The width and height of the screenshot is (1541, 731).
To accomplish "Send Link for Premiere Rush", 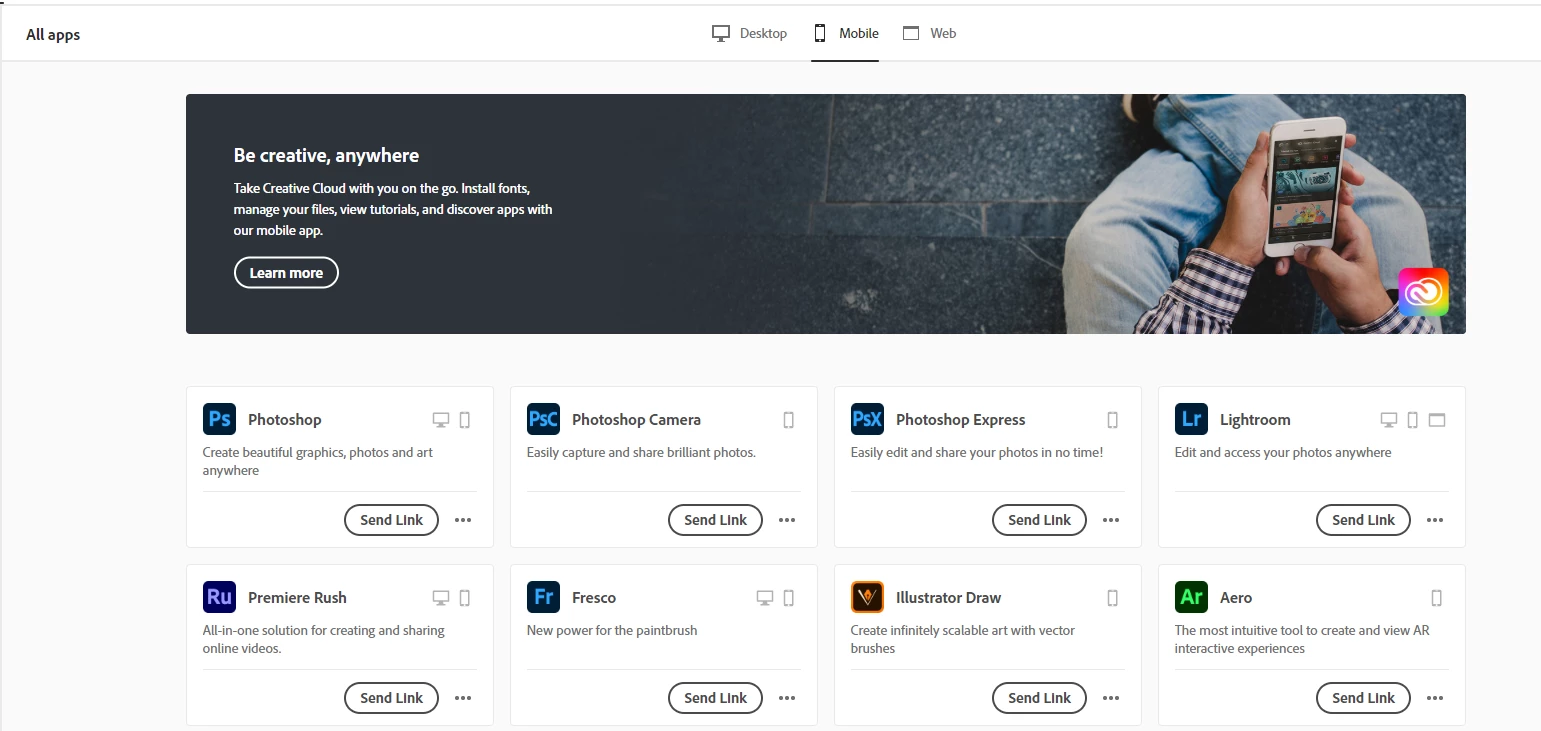I will [391, 698].
